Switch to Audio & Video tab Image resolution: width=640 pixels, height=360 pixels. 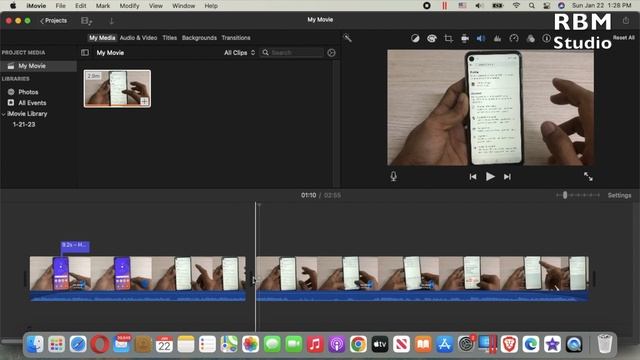138,38
